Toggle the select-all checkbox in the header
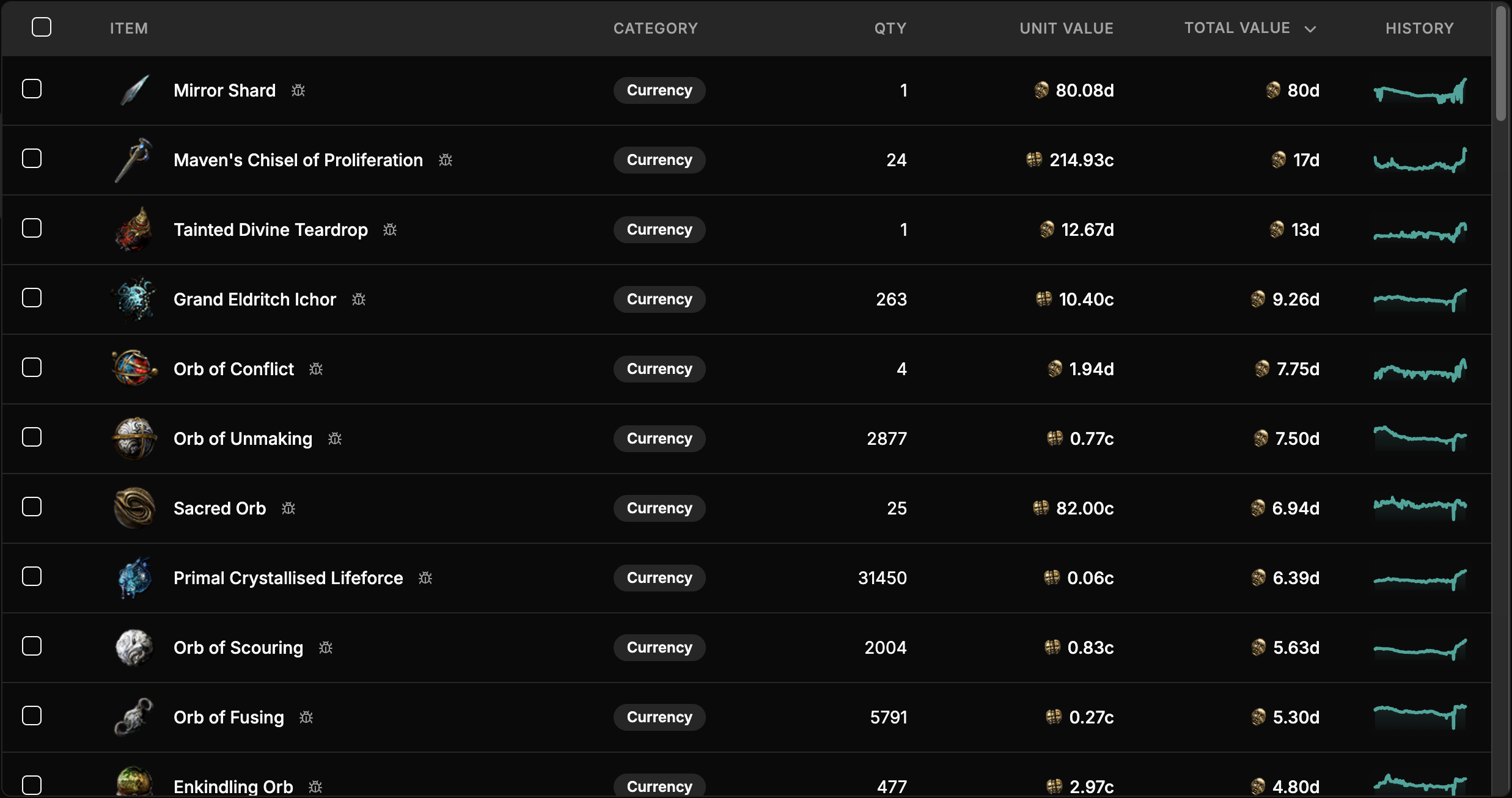Viewport: 1512px width, 798px height. (x=42, y=27)
